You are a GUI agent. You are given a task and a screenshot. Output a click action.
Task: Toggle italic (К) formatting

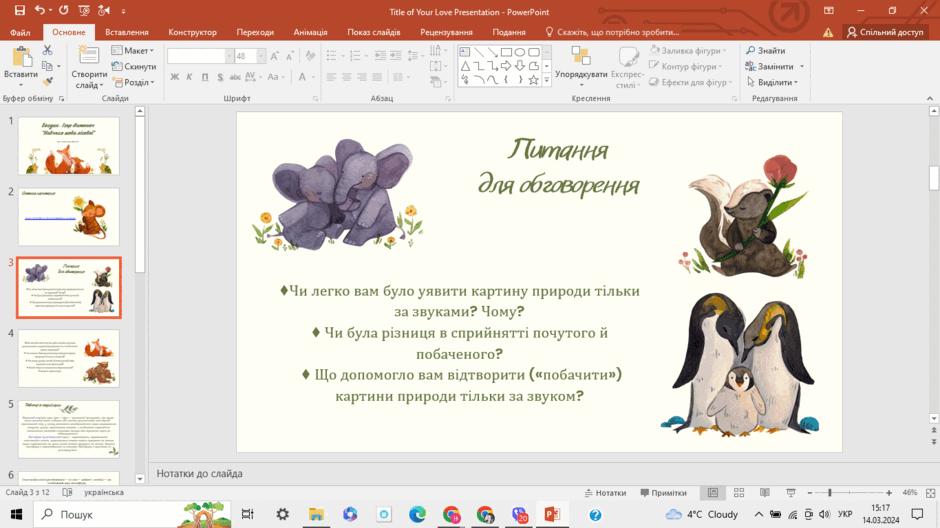(x=189, y=77)
